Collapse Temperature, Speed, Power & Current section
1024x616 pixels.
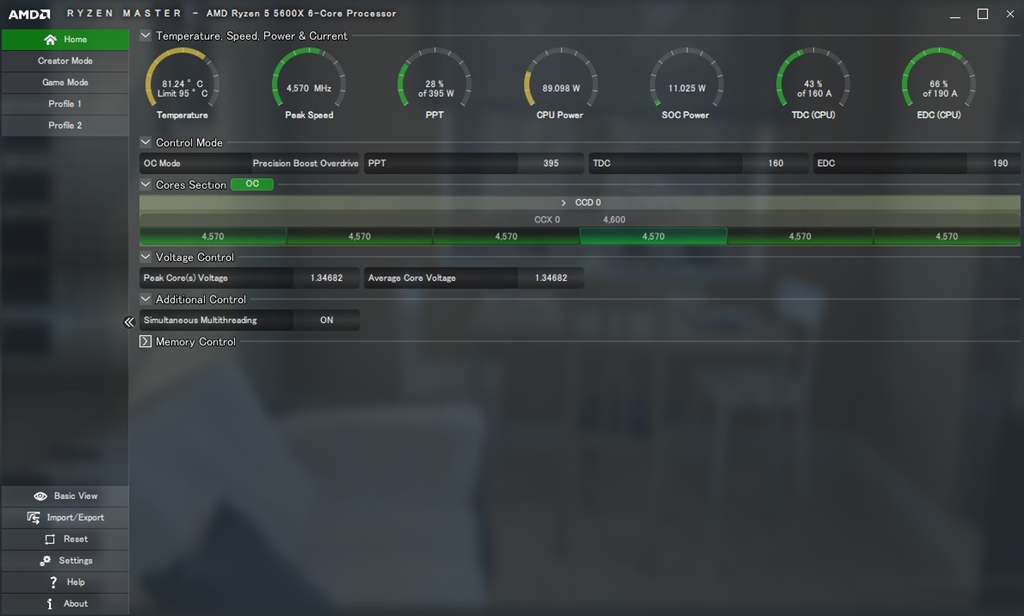click(146, 35)
